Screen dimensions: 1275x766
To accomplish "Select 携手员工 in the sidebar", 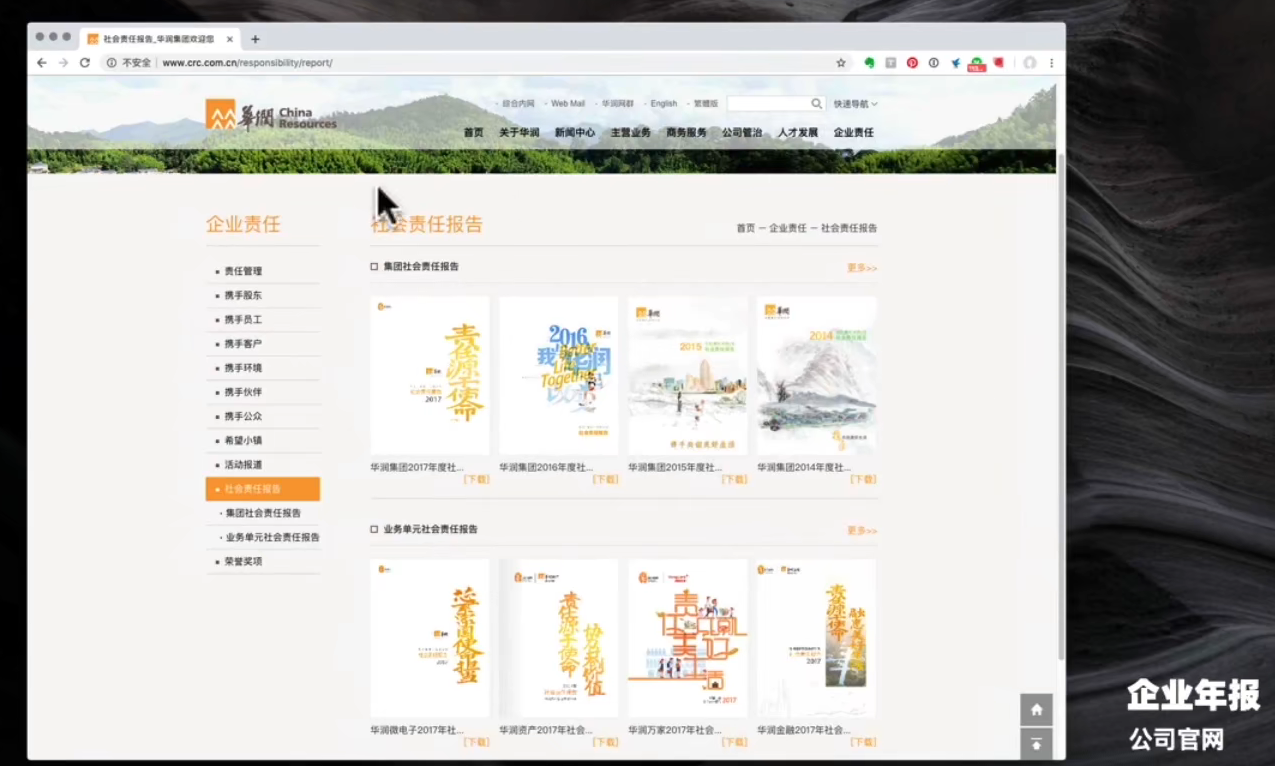I will tap(243, 320).
